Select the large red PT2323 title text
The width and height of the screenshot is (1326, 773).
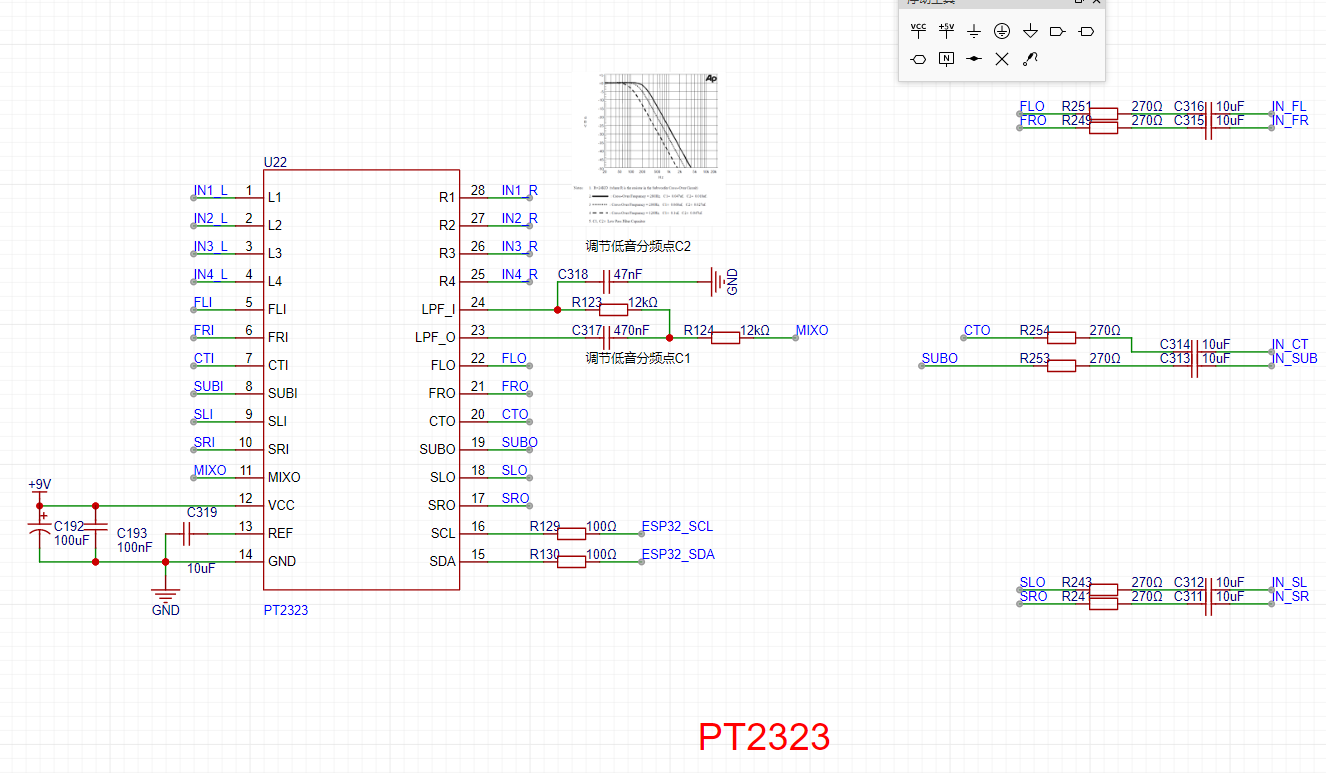pyautogui.click(x=764, y=737)
